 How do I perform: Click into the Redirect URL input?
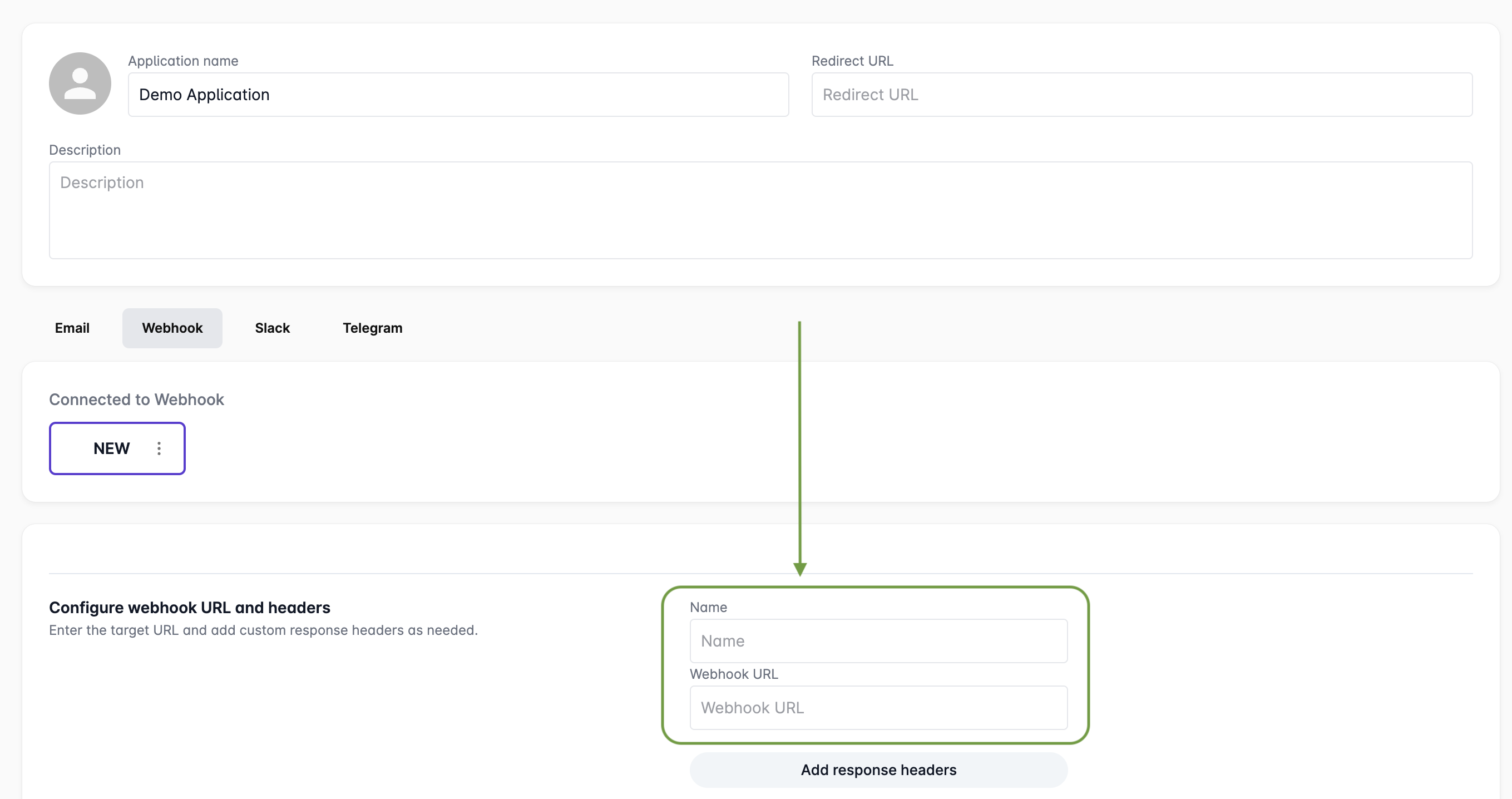point(1141,95)
